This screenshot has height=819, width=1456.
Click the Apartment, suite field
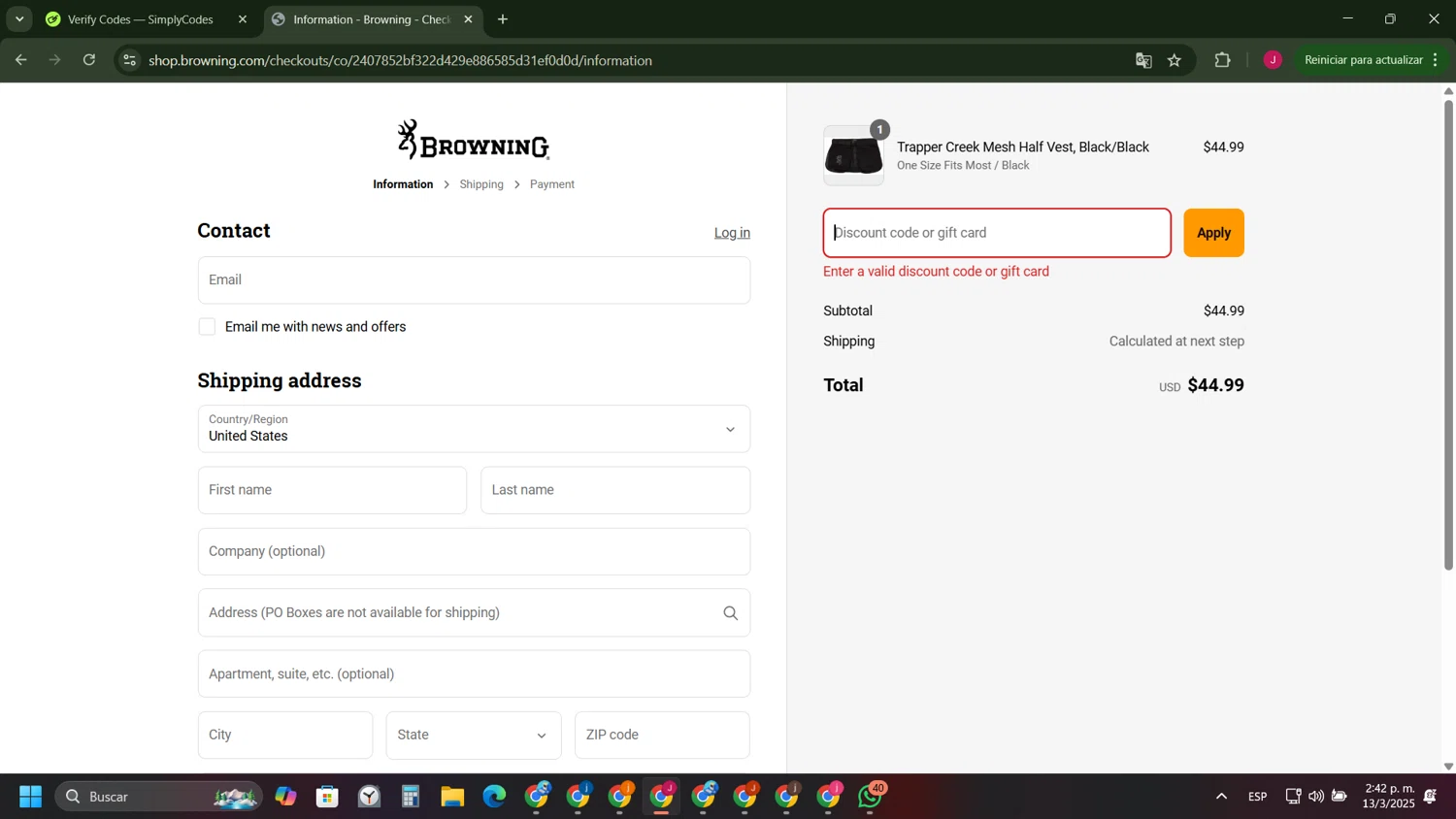coord(474,674)
